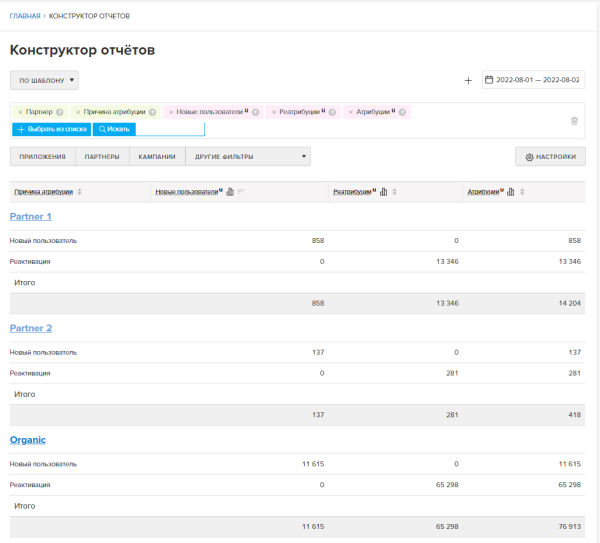Open the date range picker 2022-08-01 — 2022-08-02

coord(534,80)
